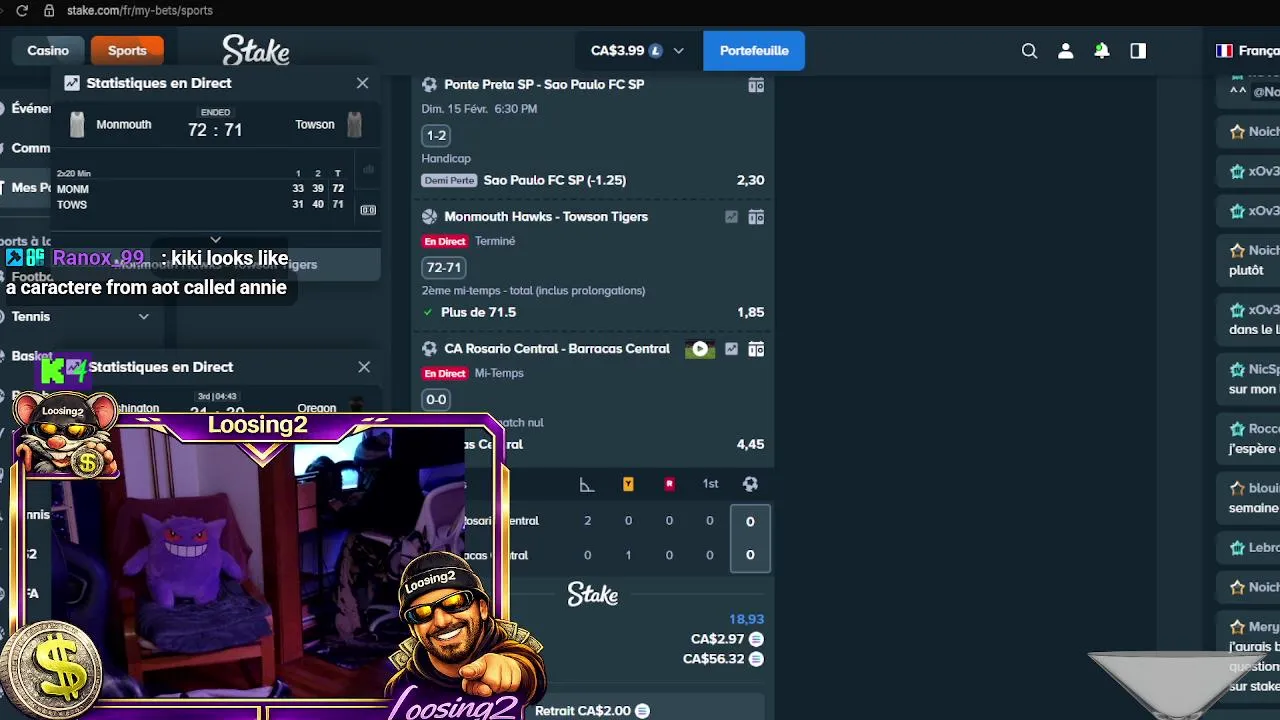Open live stats chart for Monmouth Hawks bet
Screen dimensions: 1280x720
[731, 217]
